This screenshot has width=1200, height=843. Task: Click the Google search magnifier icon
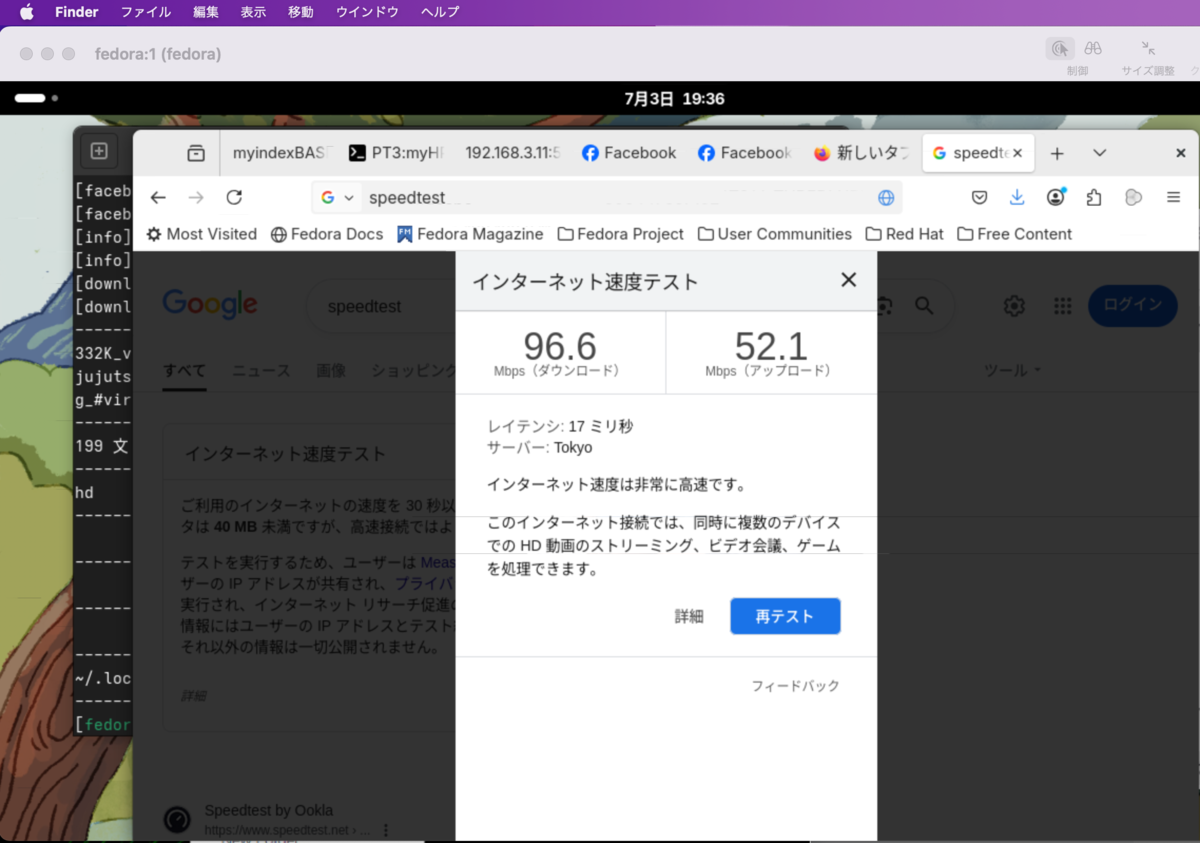point(923,305)
